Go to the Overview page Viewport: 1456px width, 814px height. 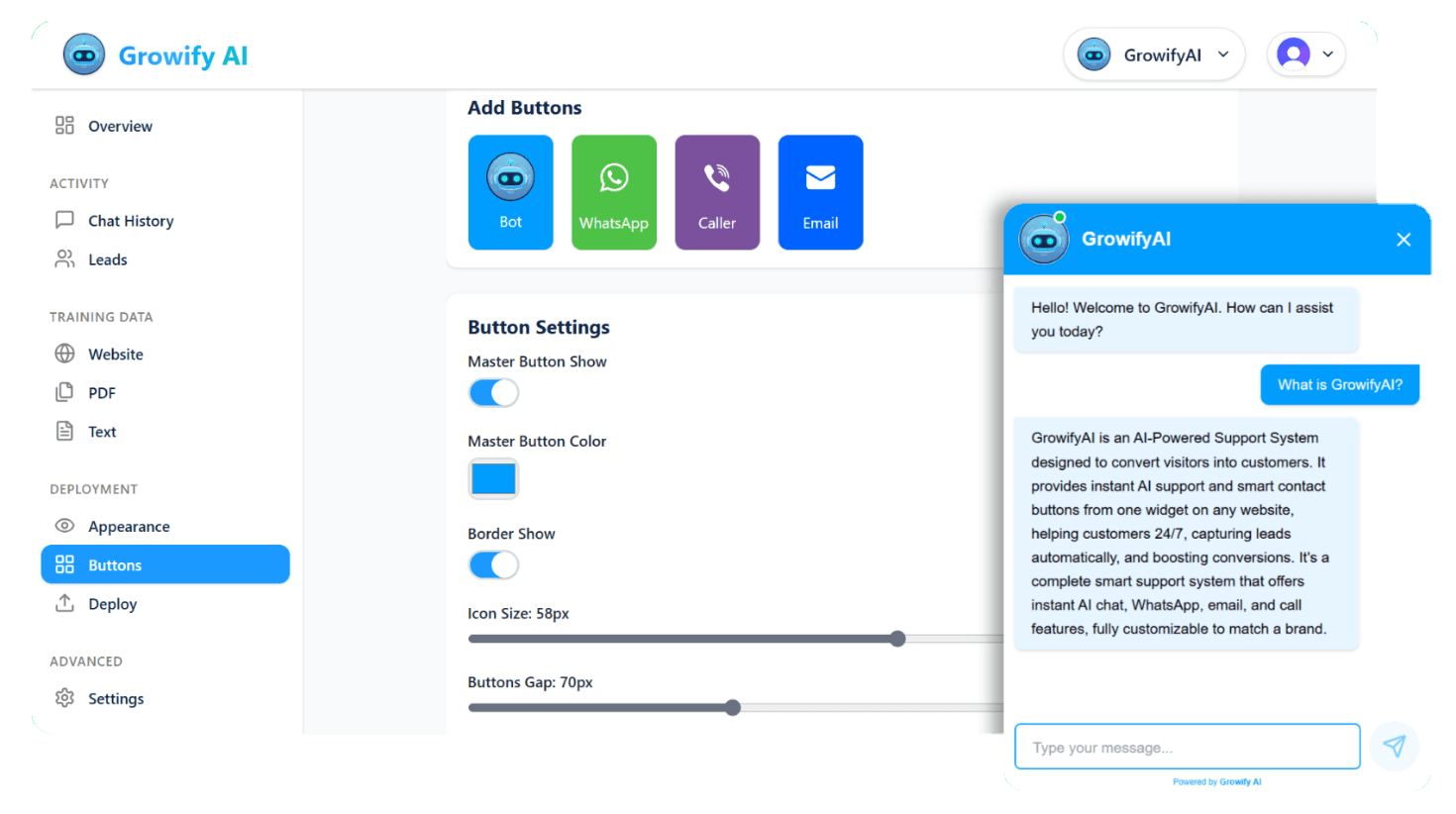pyautogui.click(x=119, y=126)
